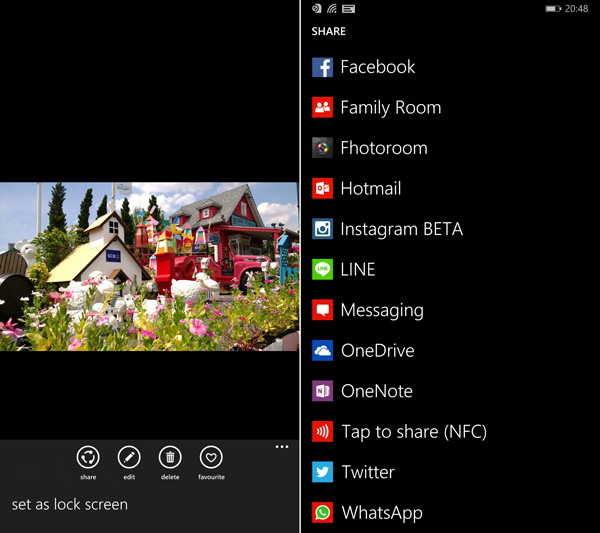The image size is (600, 533).
Task: Tap the favourite heart icon
Action: click(211, 457)
